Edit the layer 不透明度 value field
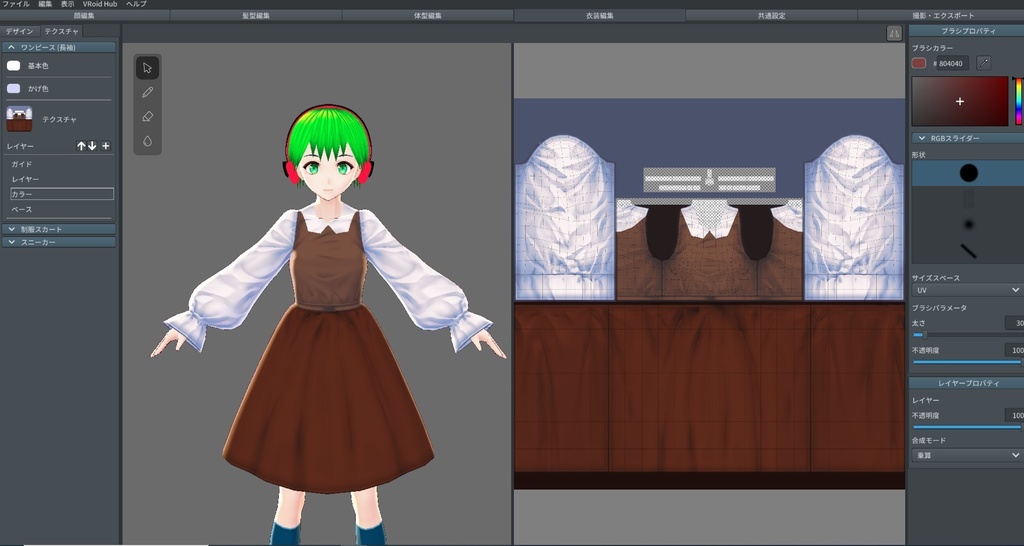 1014,415
